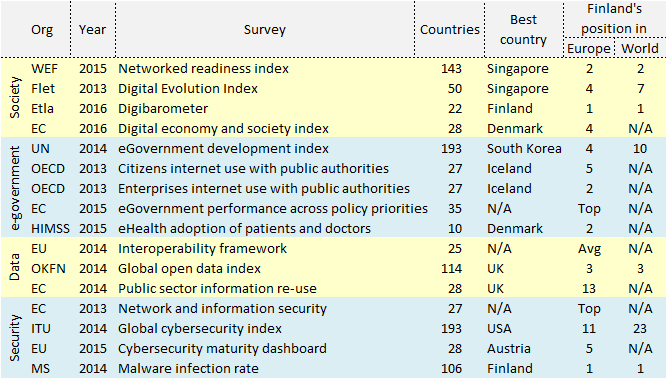
Task: Select the South Korea best country cell
Action: click(x=524, y=149)
